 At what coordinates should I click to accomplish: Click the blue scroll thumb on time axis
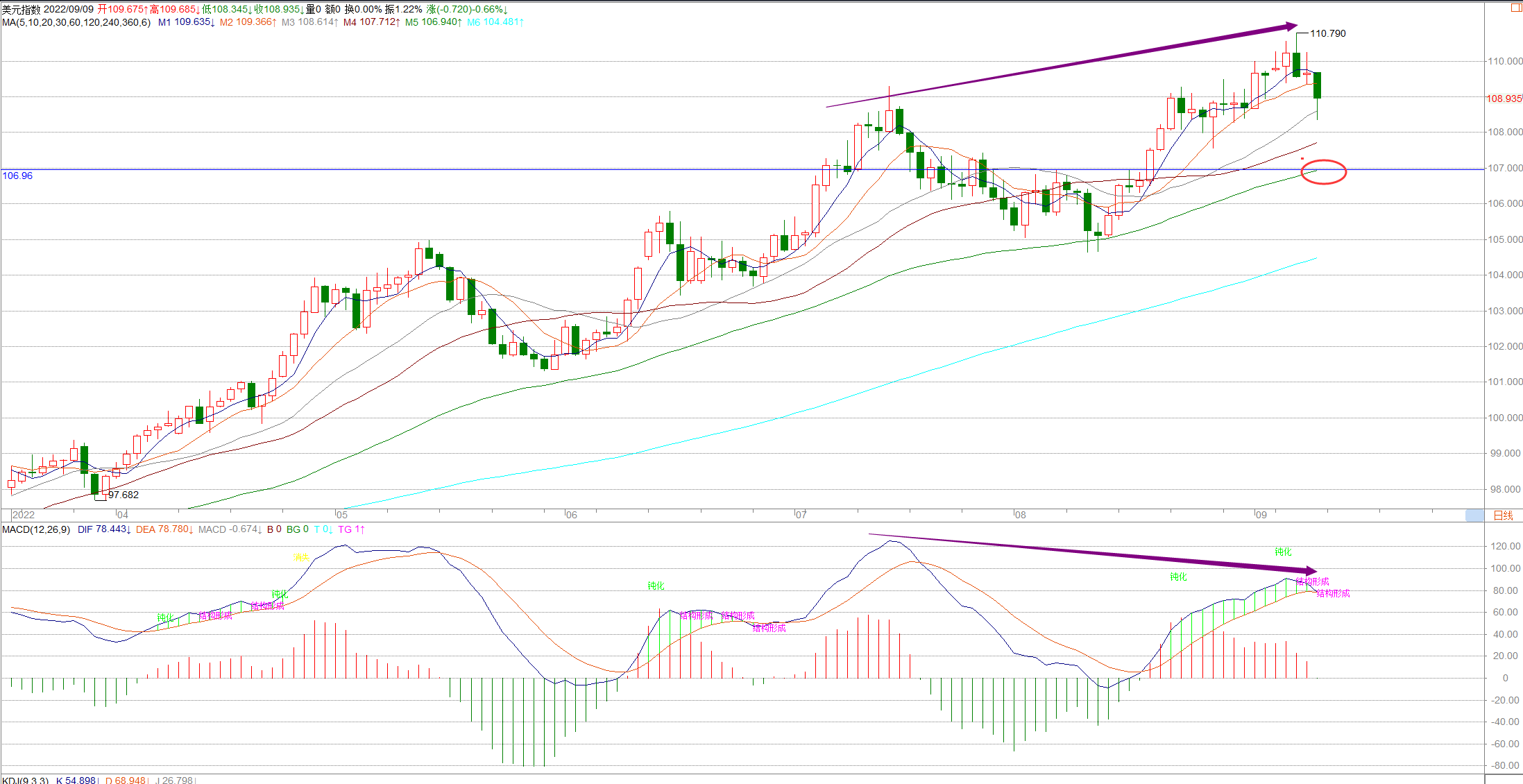point(1474,515)
